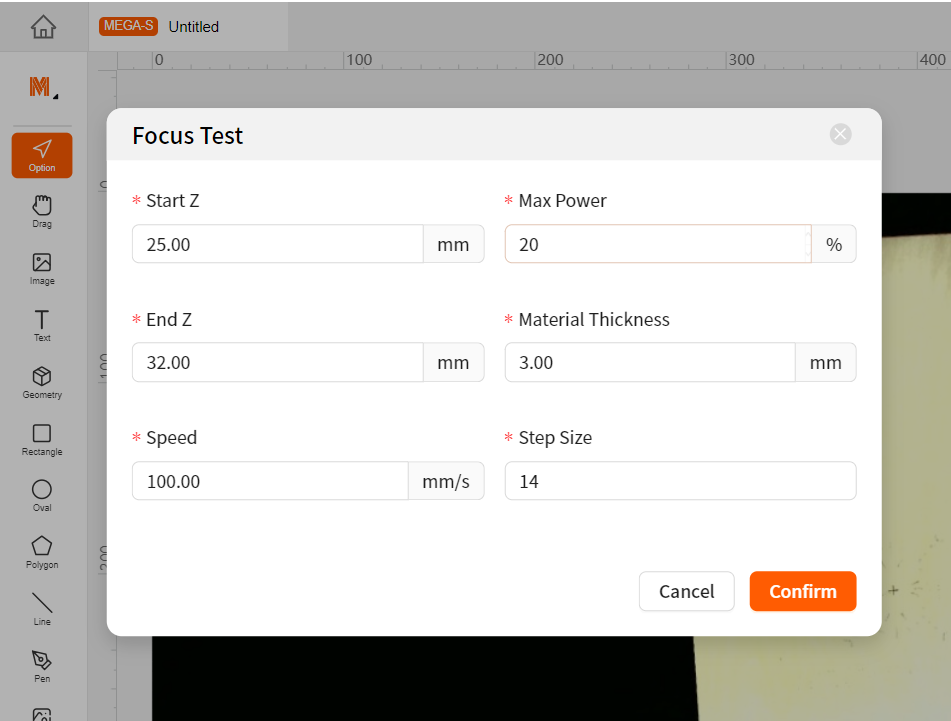Click the Material Thickness input field
Viewport: 951px width, 721px height.
click(x=650, y=362)
